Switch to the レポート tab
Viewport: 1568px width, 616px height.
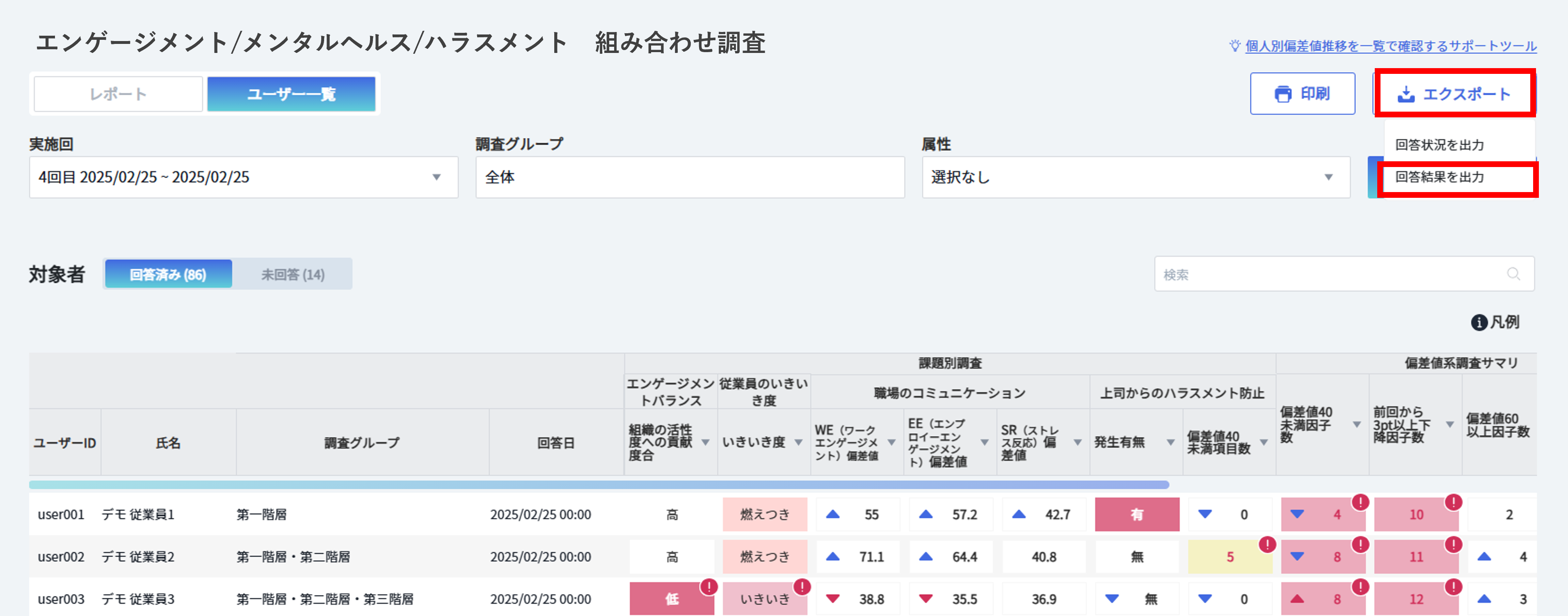click(x=118, y=94)
